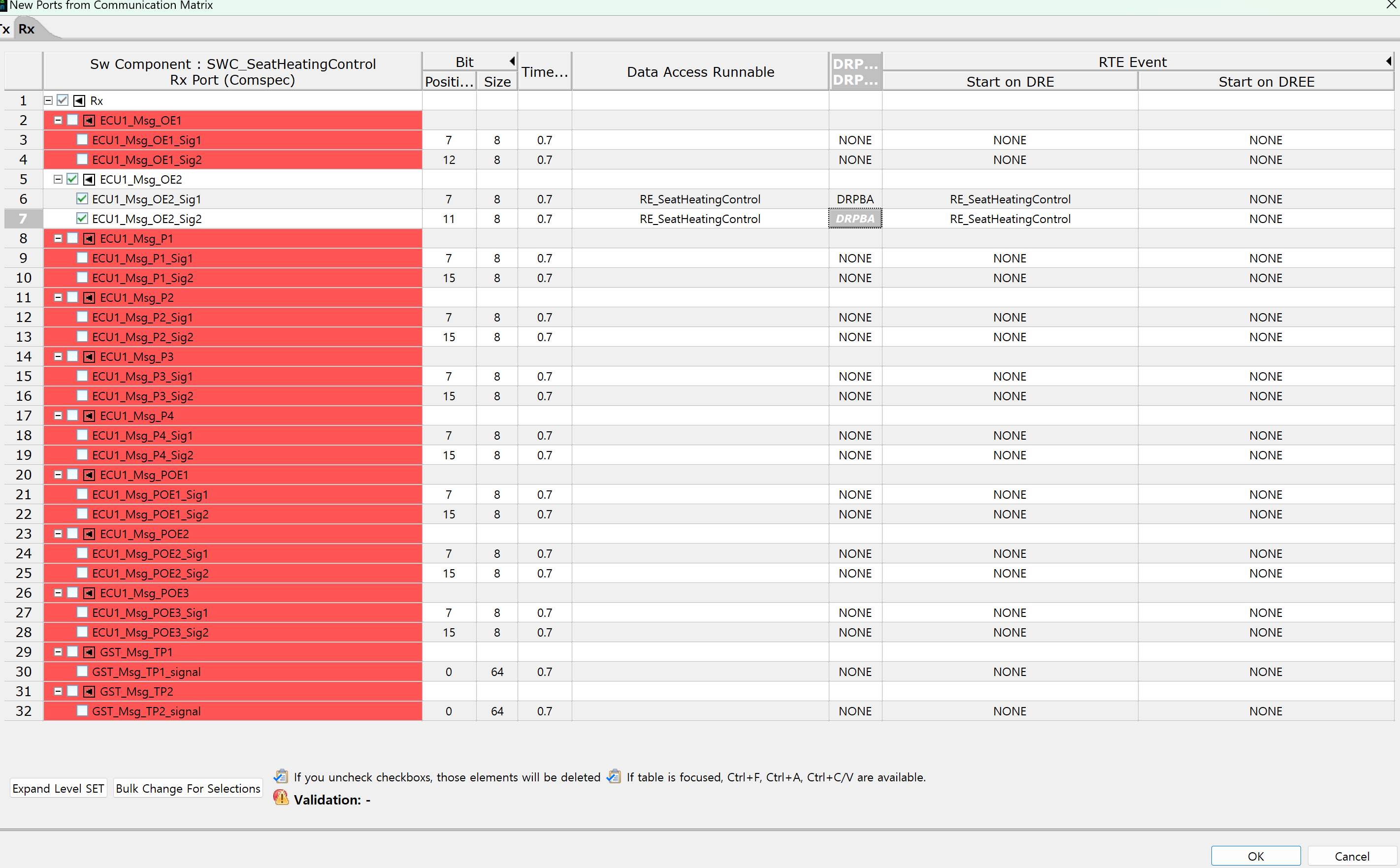
Task: Click Bulk Change For Selections button
Action: point(188,789)
